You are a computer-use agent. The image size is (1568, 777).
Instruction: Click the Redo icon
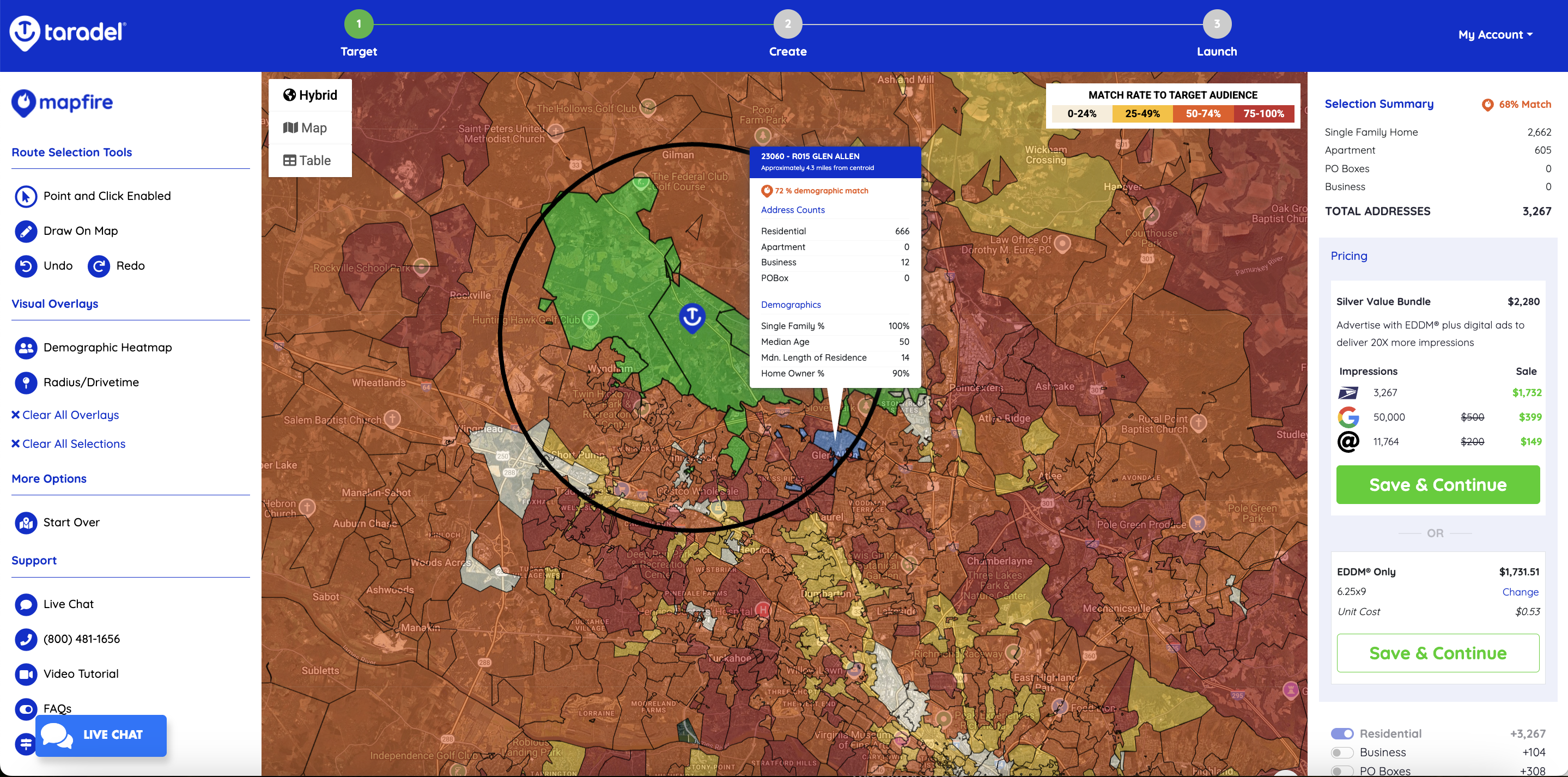99,266
